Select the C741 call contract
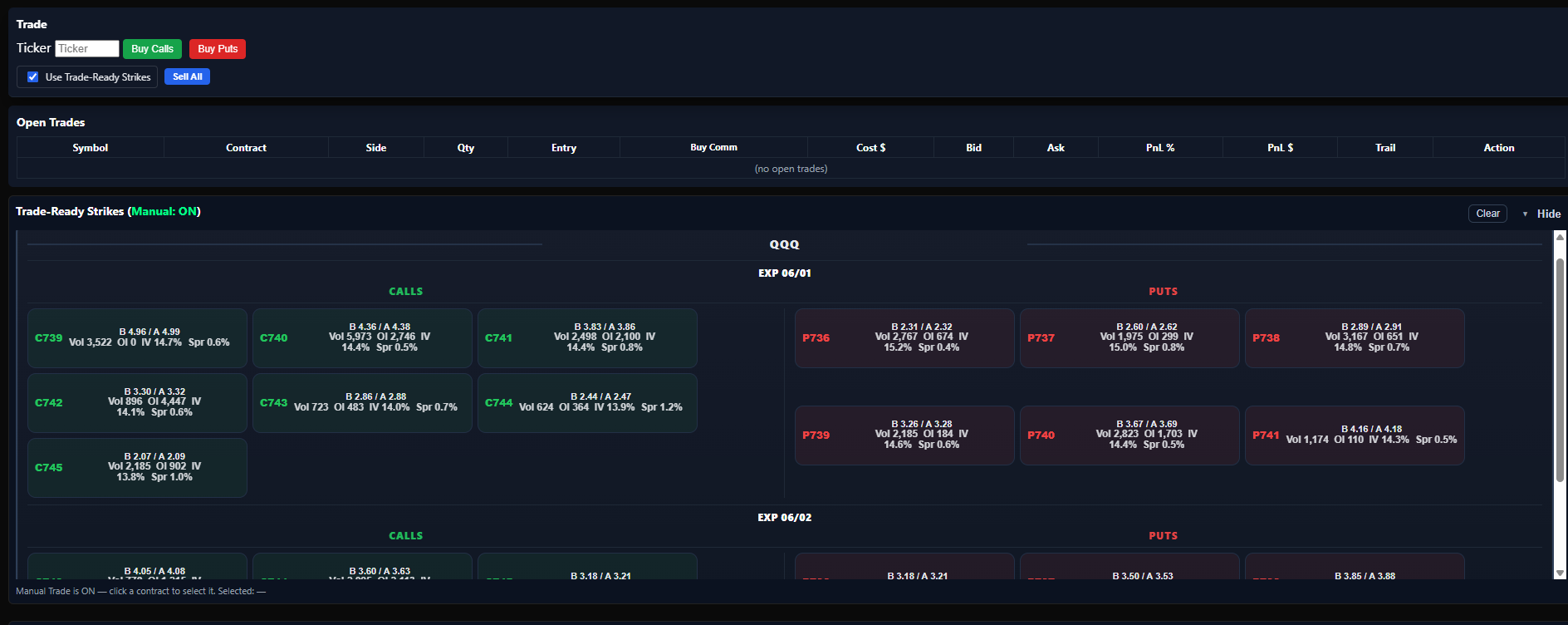This screenshot has height=625, width=1568. (x=587, y=338)
